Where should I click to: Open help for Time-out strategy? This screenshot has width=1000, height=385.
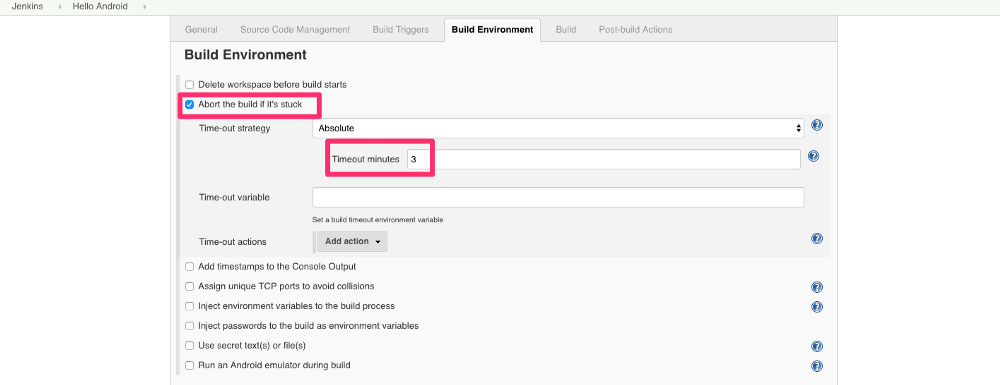click(x=816, y=125)
